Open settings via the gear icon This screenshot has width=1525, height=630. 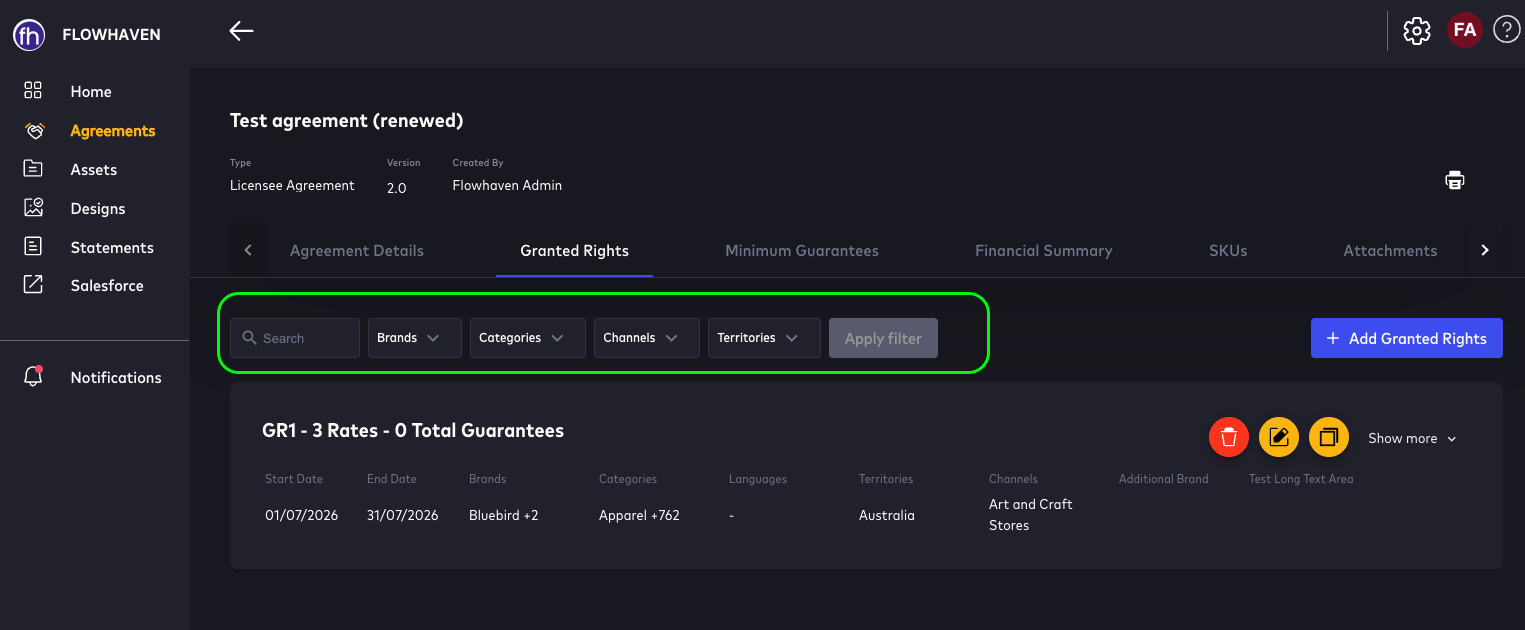pos(1416,31)
